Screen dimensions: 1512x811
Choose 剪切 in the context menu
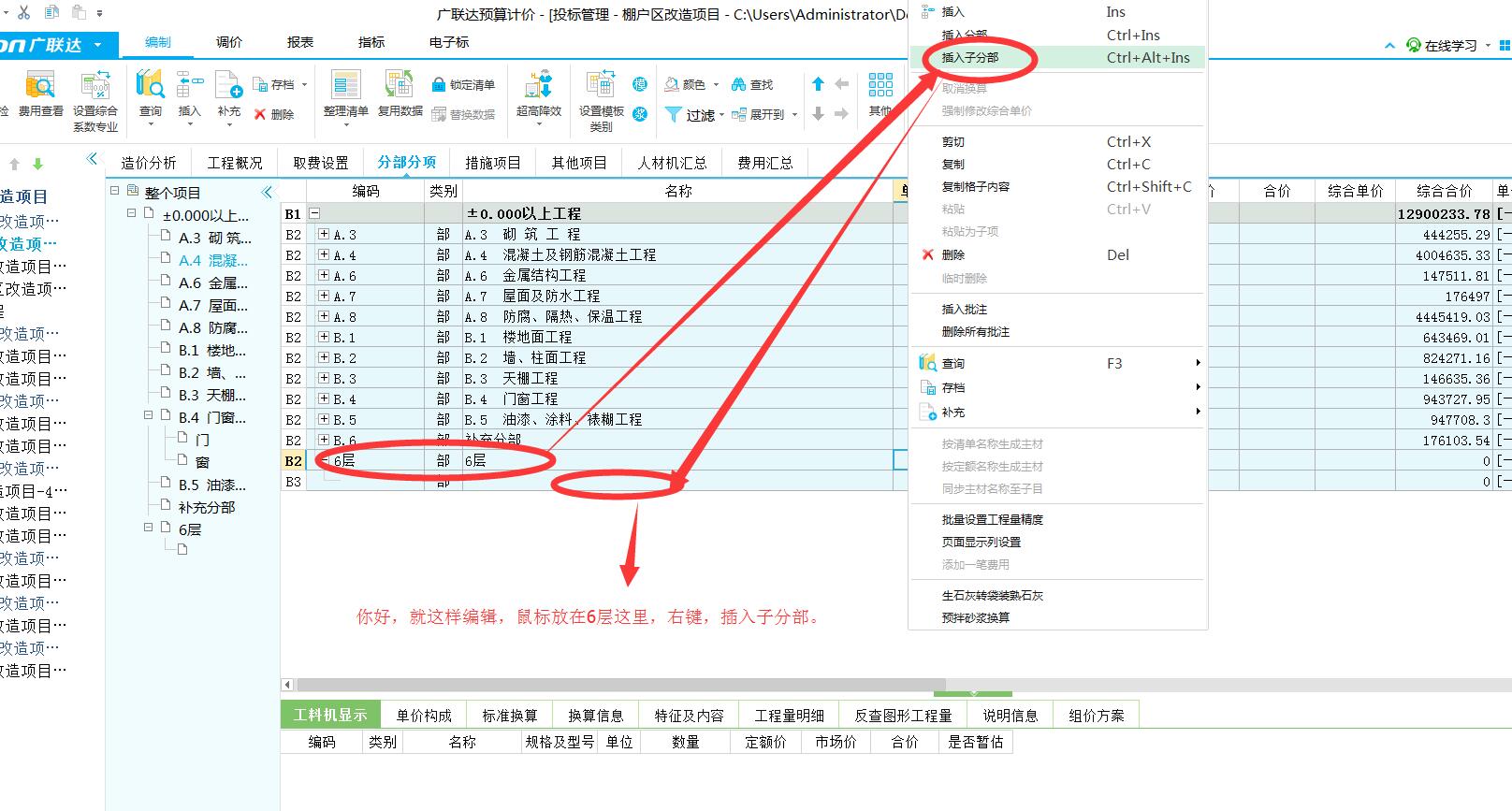(x=1057, y=142)
